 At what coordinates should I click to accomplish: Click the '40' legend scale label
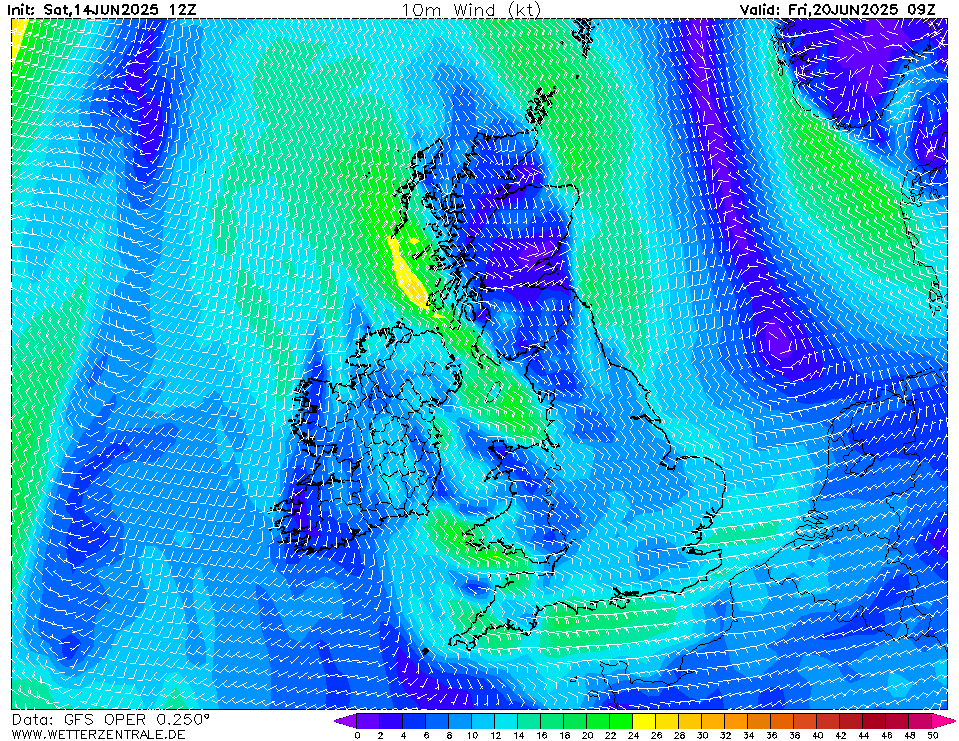(x=817, y=735)
